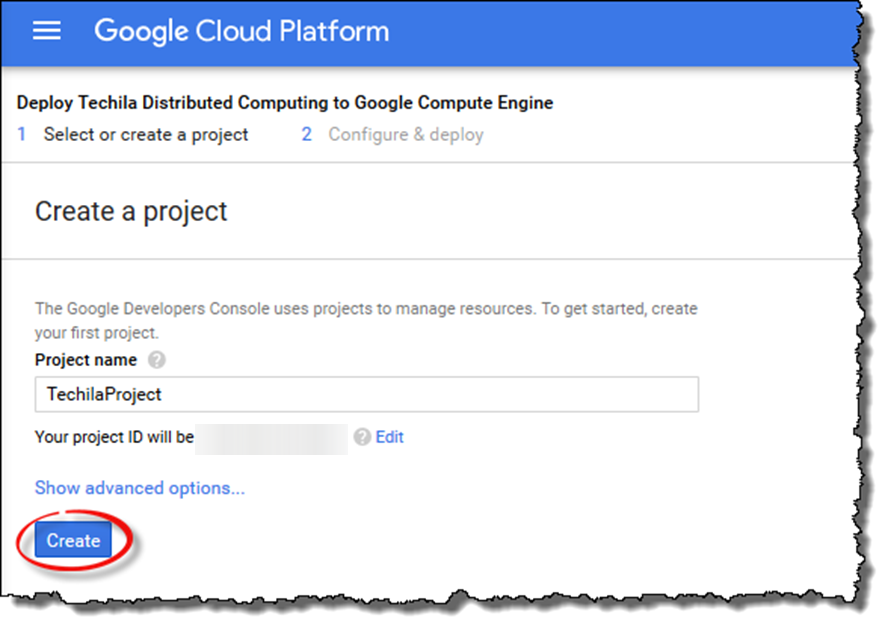Click the 'Project name' field label
The image size is (888, 627).
(x=87, y=360)
